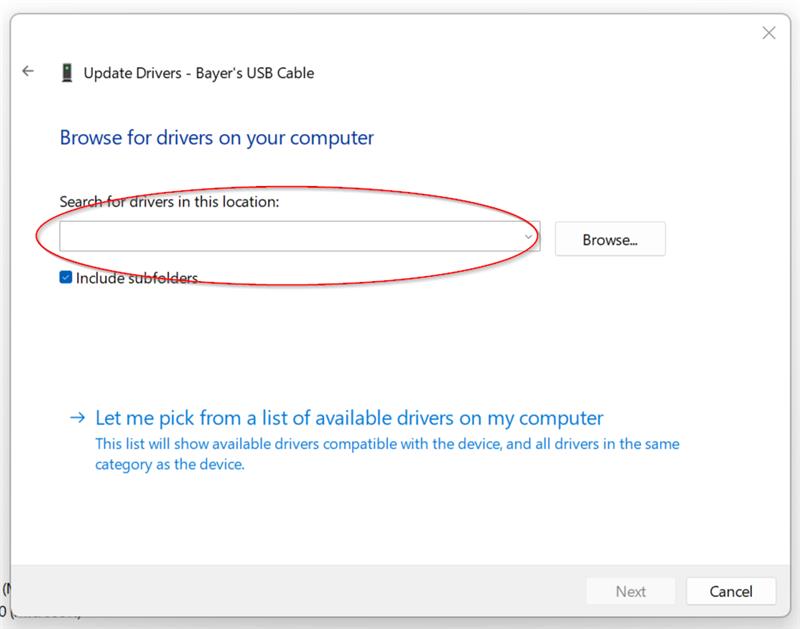Click inside the driver search location field
This screenshot has height=629, width=800.
(x=290, y=236)
